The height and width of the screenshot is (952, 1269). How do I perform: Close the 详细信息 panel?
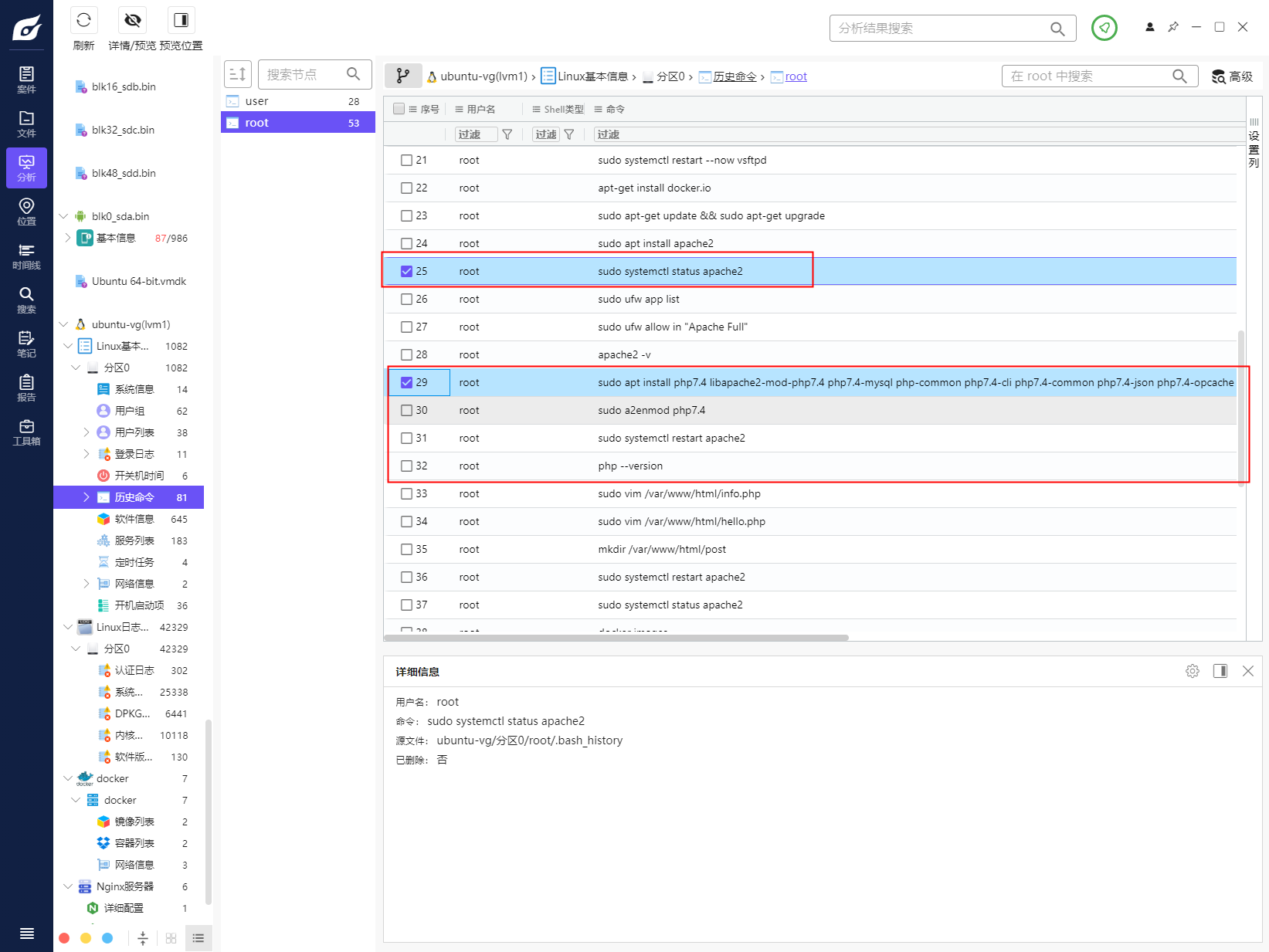click(1248, 671)
